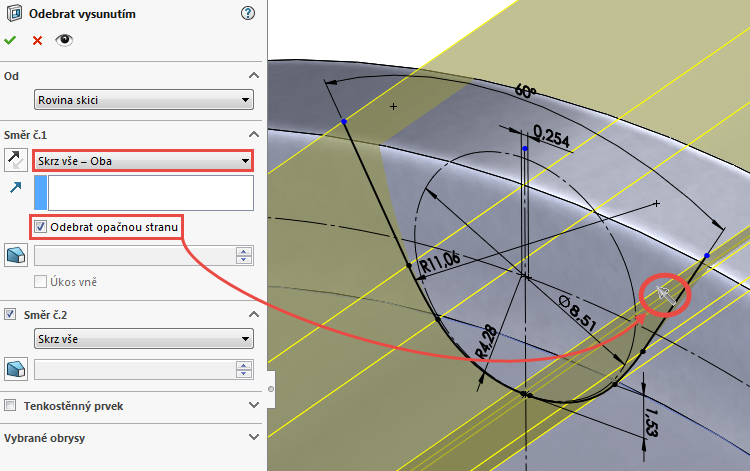Screen dimensions: 750x471
Task: Select the 1,53 dimension
Action: tap(651, 422)
